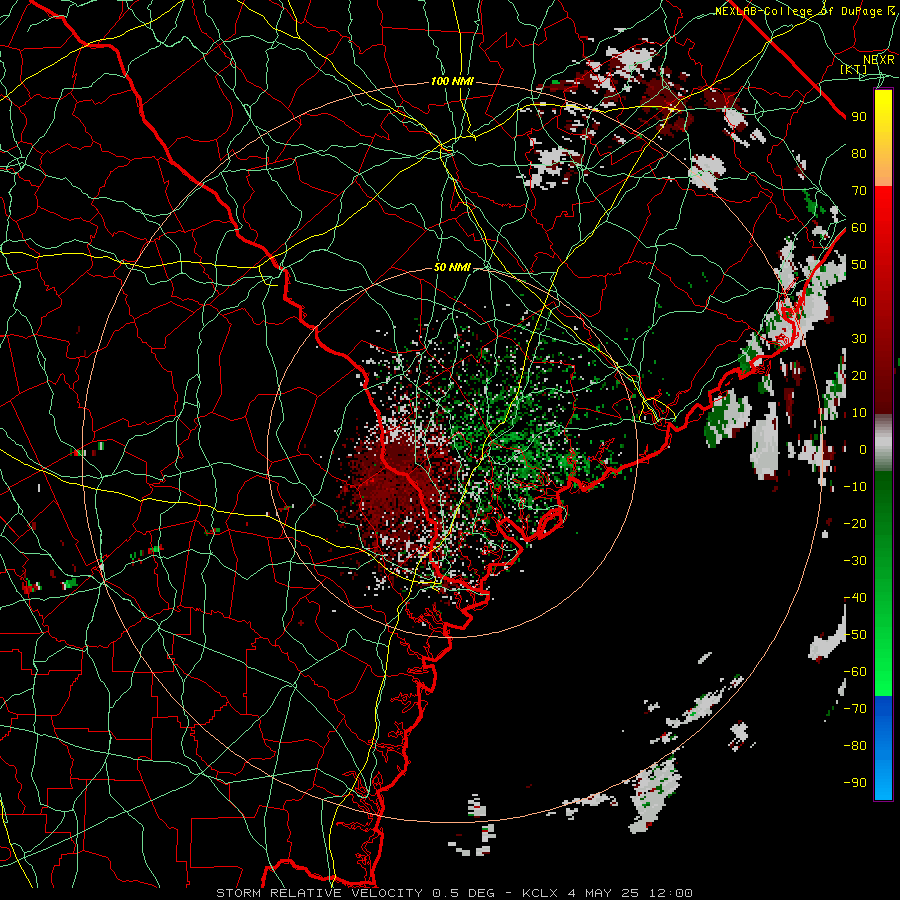Click the 40 value on the velocity scale
The height and width of the screenshot is (900, 900).
[x=859, y=302]
